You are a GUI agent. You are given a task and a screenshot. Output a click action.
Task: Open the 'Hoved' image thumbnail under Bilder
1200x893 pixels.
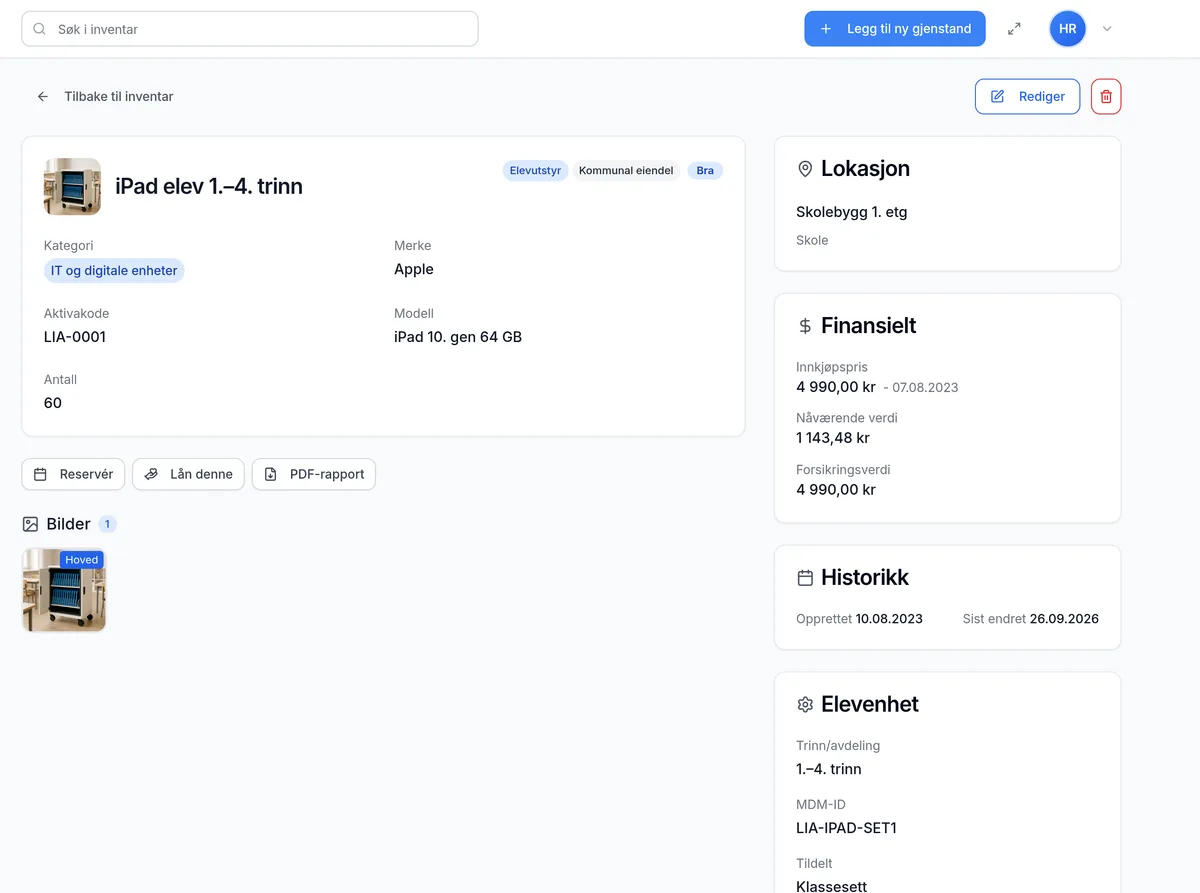point(64,590)
